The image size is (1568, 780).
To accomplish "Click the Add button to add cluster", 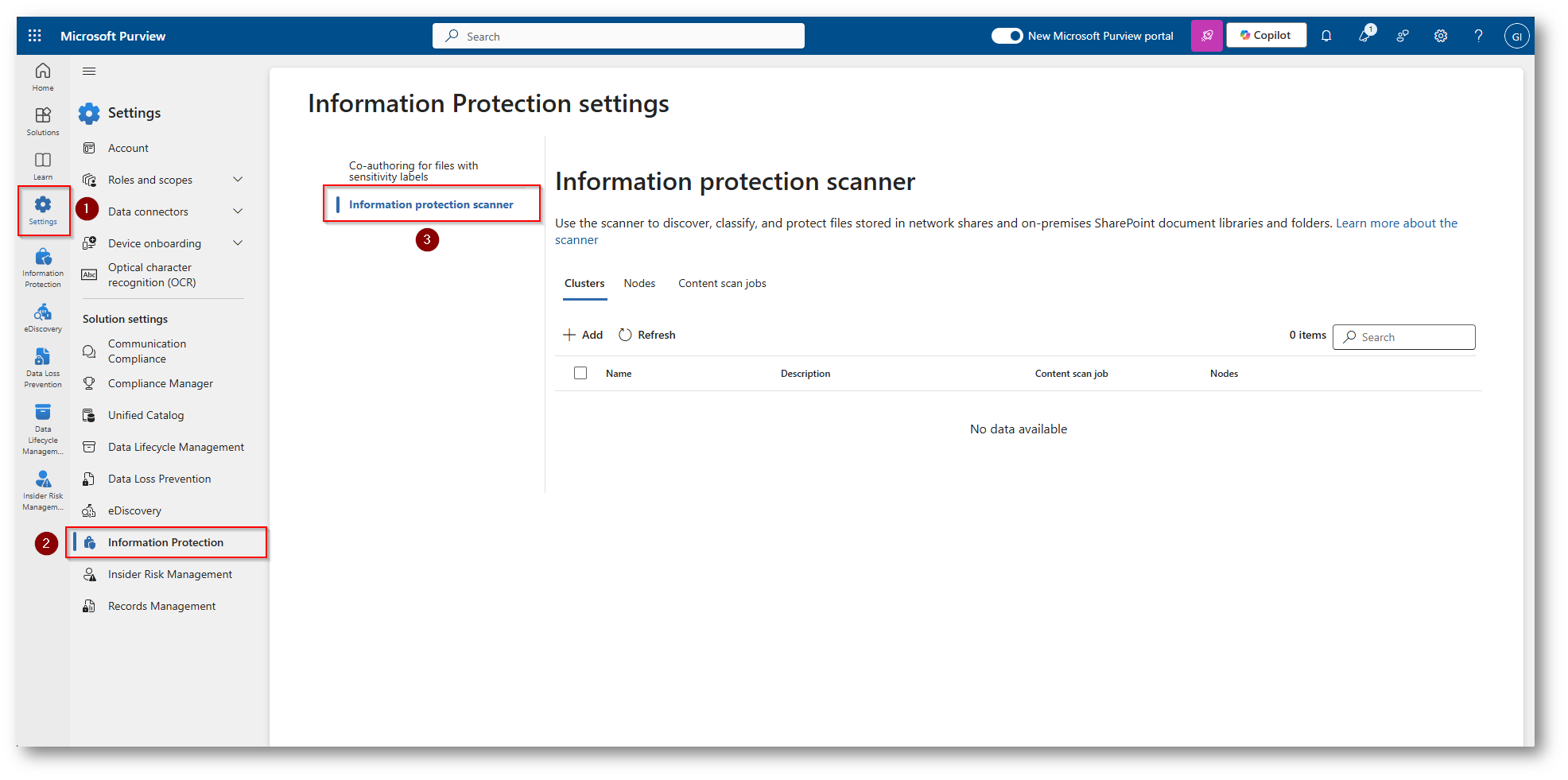I will tap(583, 335).
